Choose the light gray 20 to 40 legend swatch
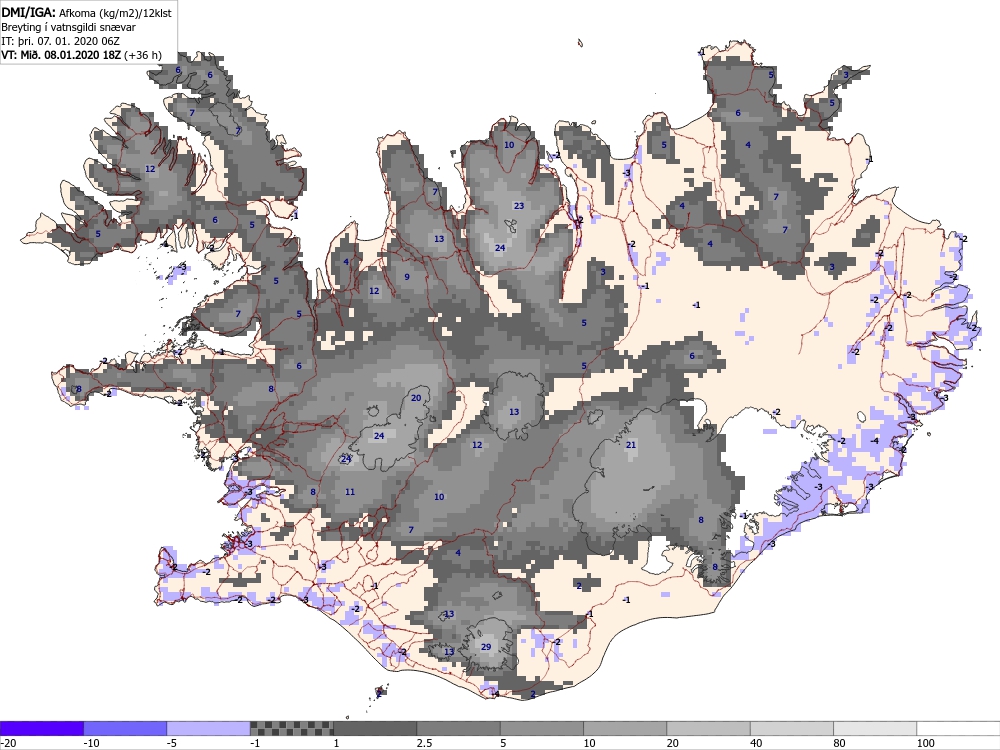This screenshot has width=1000, height=750. pyautogui.click(x=709, y=728)
